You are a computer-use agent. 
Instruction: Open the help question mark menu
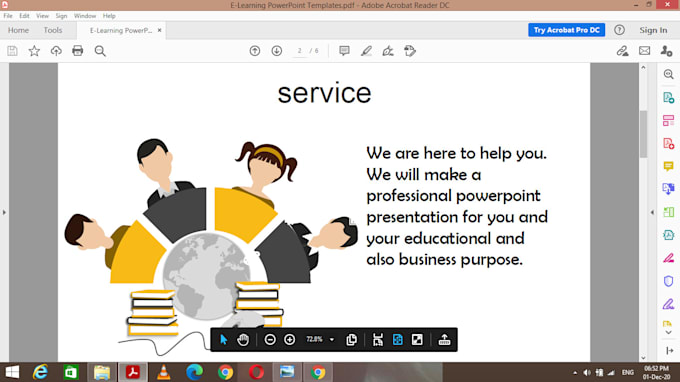click(x=619, y=30)
